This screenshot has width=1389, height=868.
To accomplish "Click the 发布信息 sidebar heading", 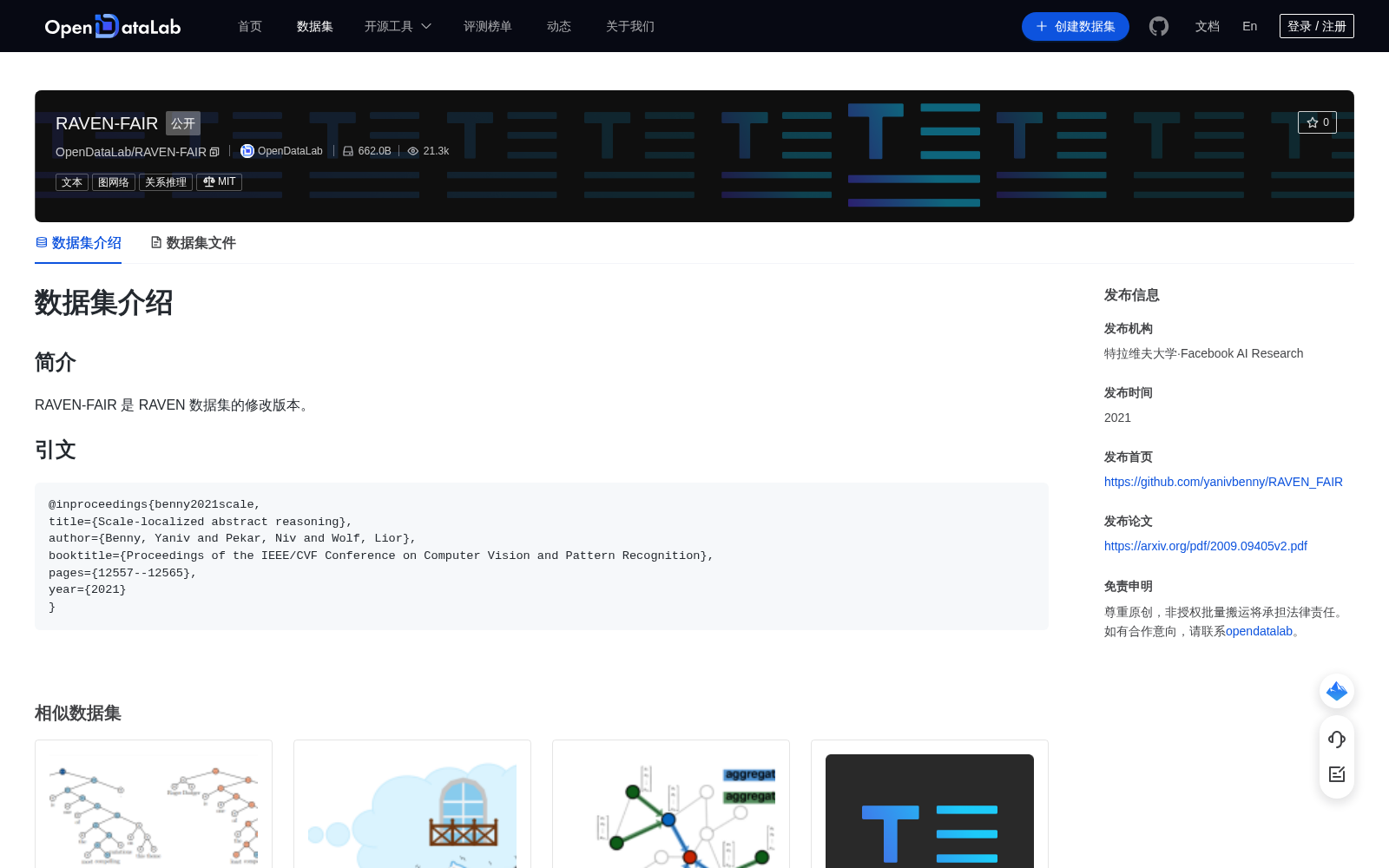I will (x=1132, y=295).
